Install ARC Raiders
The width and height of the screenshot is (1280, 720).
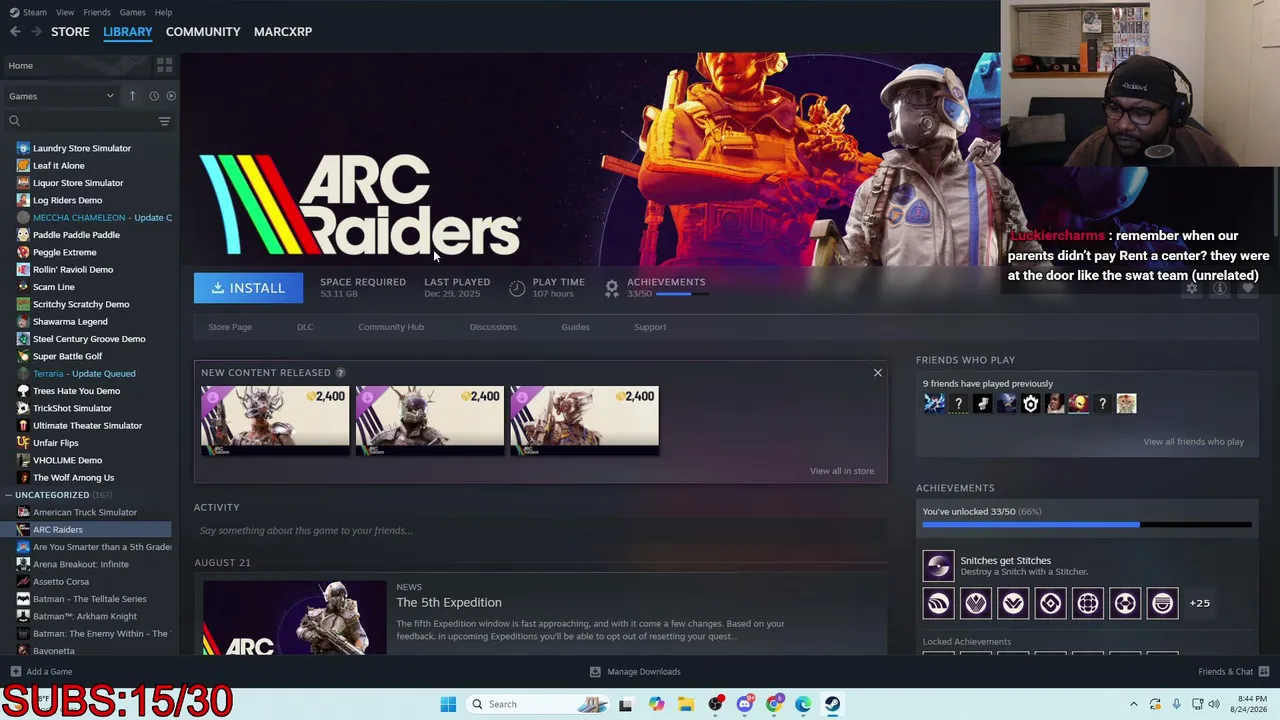coord(248,288)
